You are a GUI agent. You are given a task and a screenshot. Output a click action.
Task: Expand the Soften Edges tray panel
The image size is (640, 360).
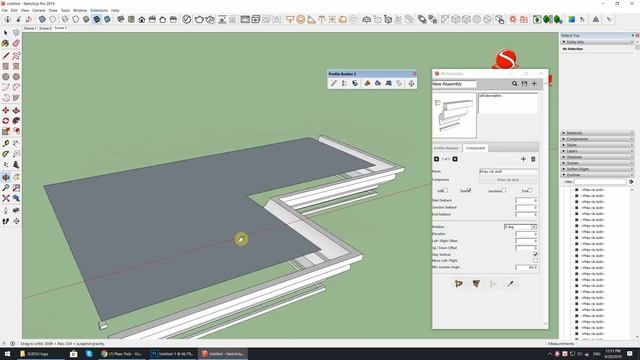coord(597,169)
